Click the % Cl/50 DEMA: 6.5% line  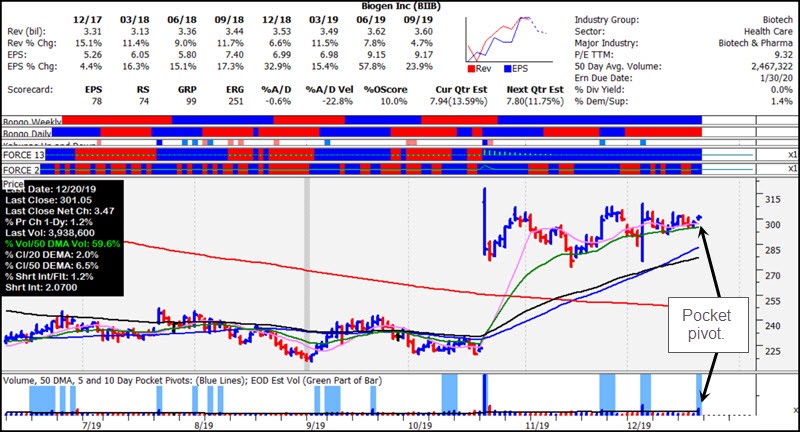52,266
